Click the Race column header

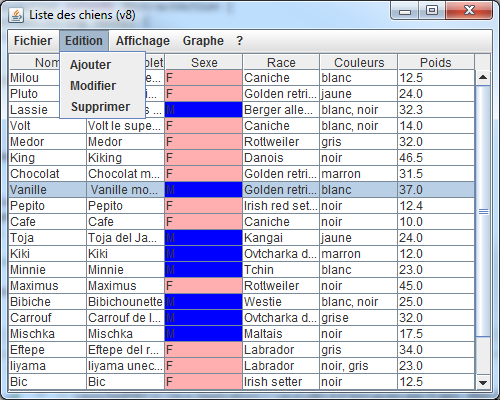281,62
